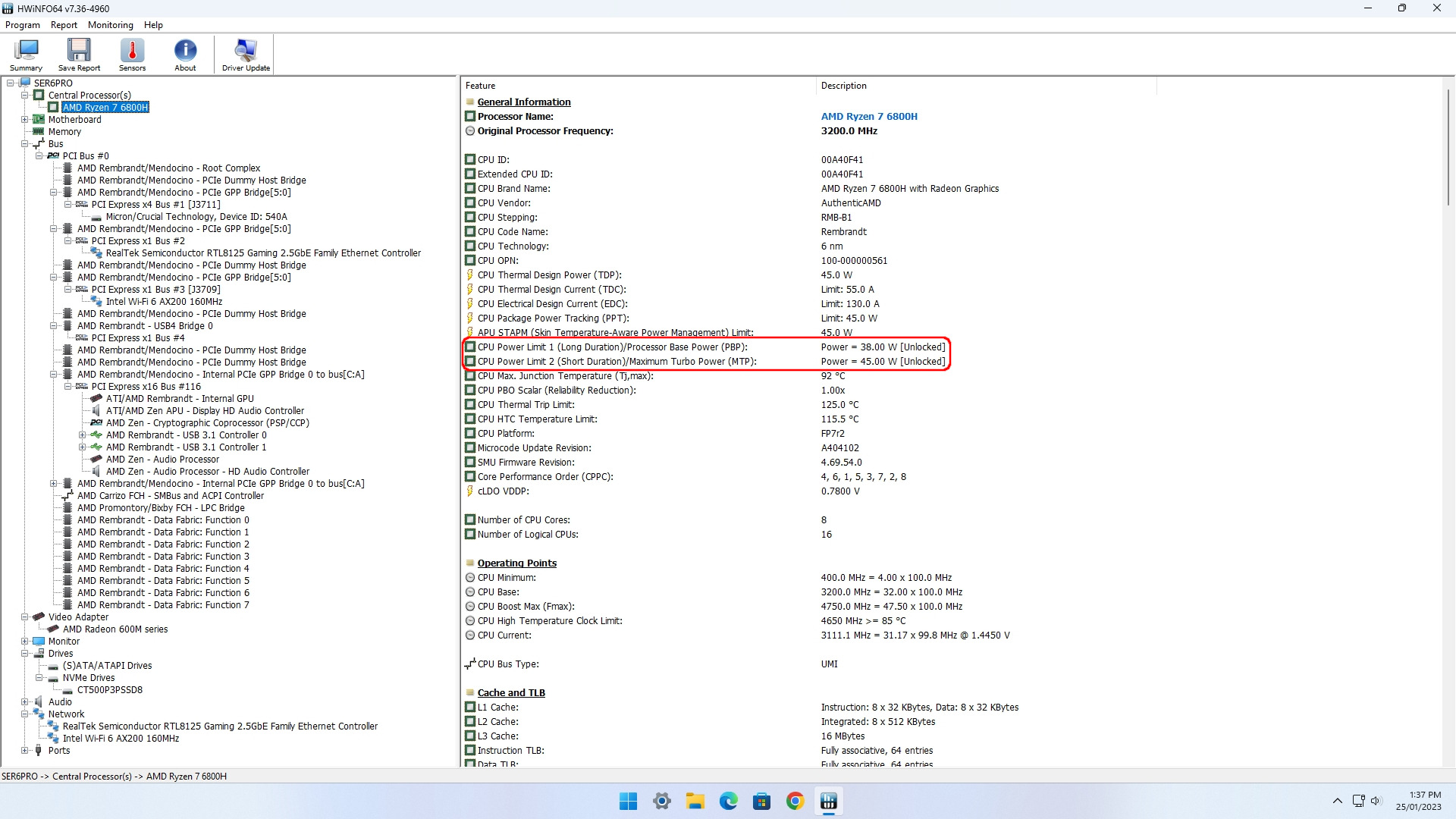Click the CPU Power Limit 1 row
1456x819 pixels.
coord(705,347)
